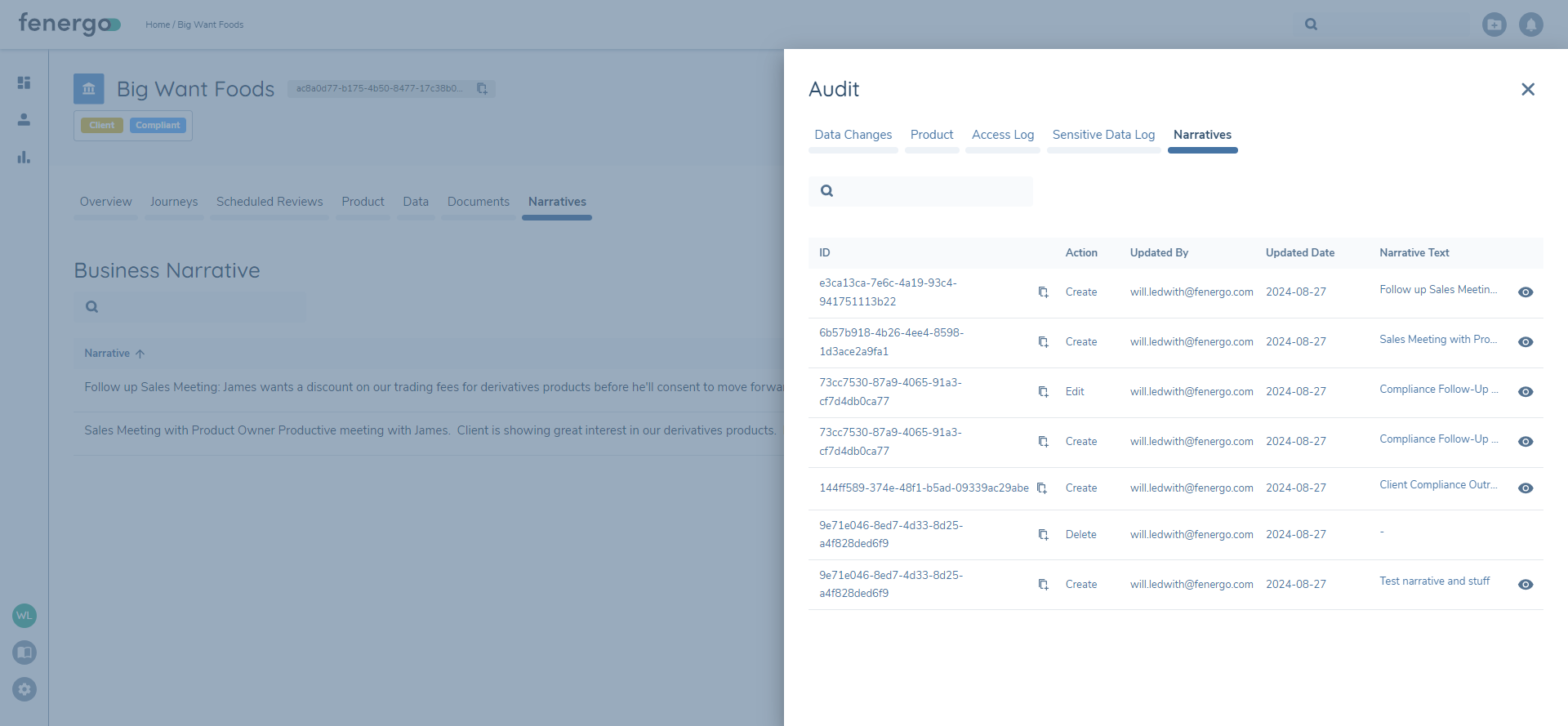Open the settings gear in sidebar
The image size is (1568, 726).
pos(24,689)
